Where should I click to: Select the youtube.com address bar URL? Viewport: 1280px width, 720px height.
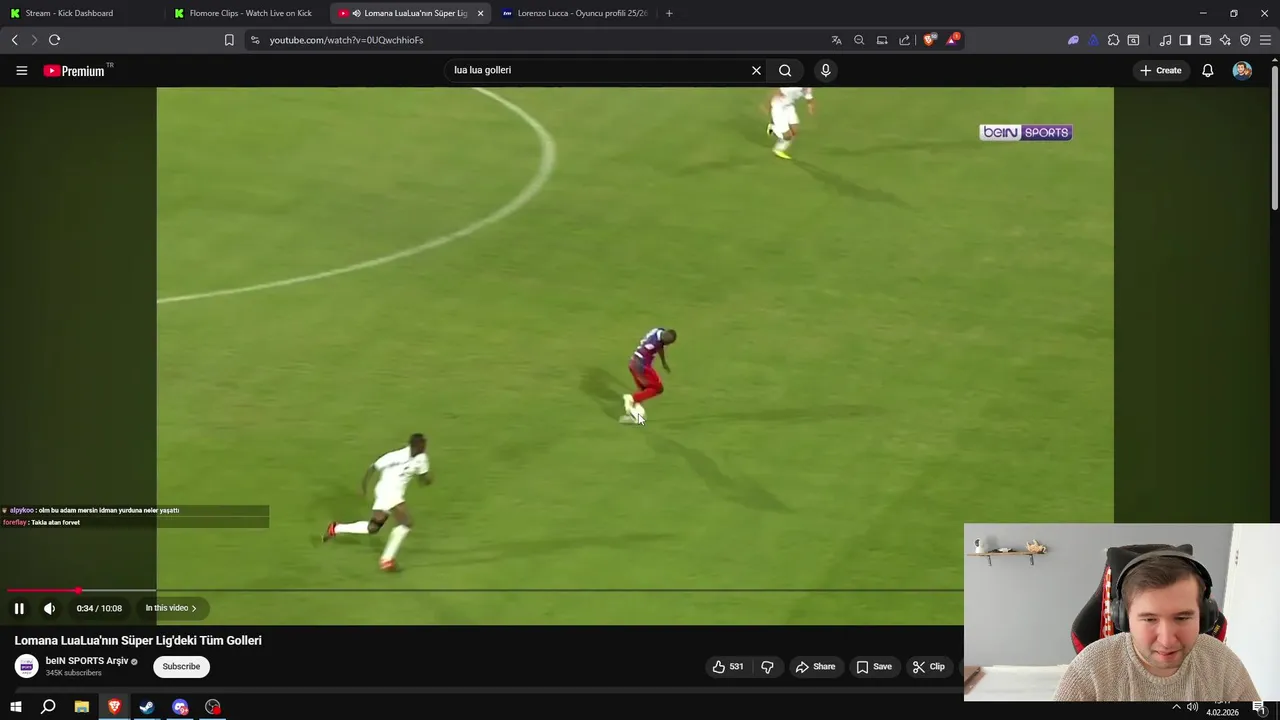tap(346, 40)
